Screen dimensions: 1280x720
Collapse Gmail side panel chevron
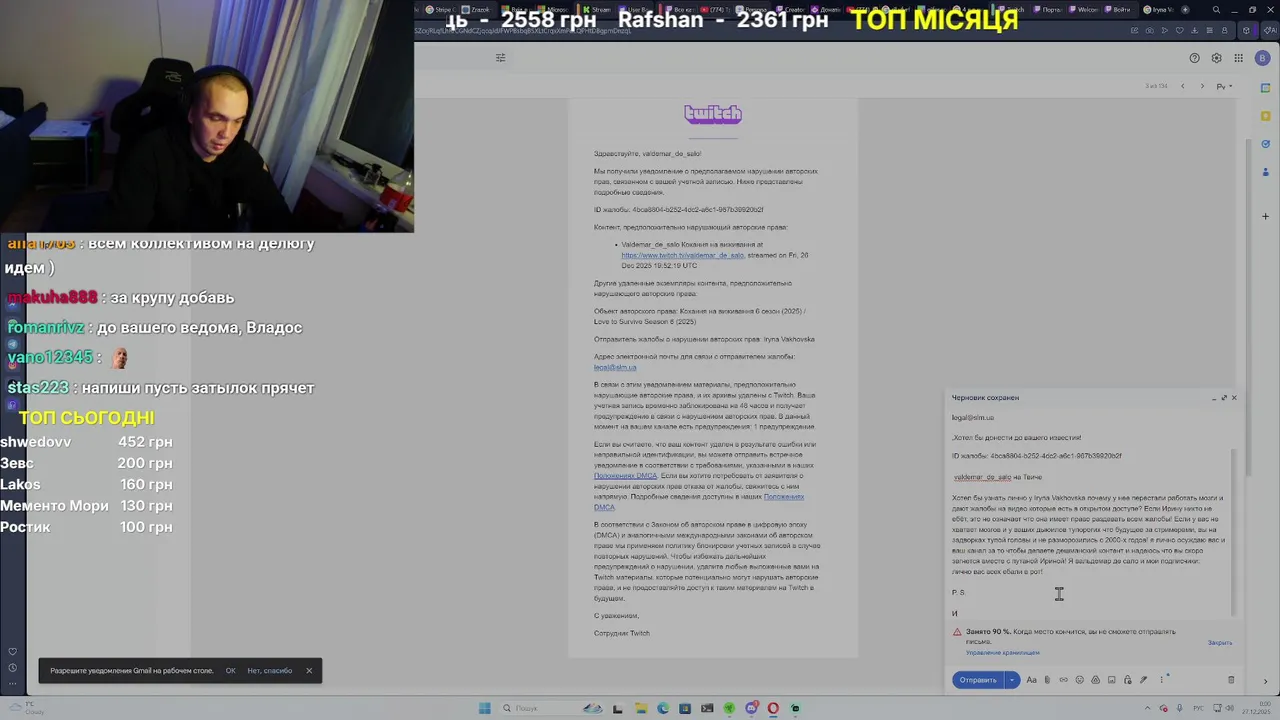coord(1266,682)
